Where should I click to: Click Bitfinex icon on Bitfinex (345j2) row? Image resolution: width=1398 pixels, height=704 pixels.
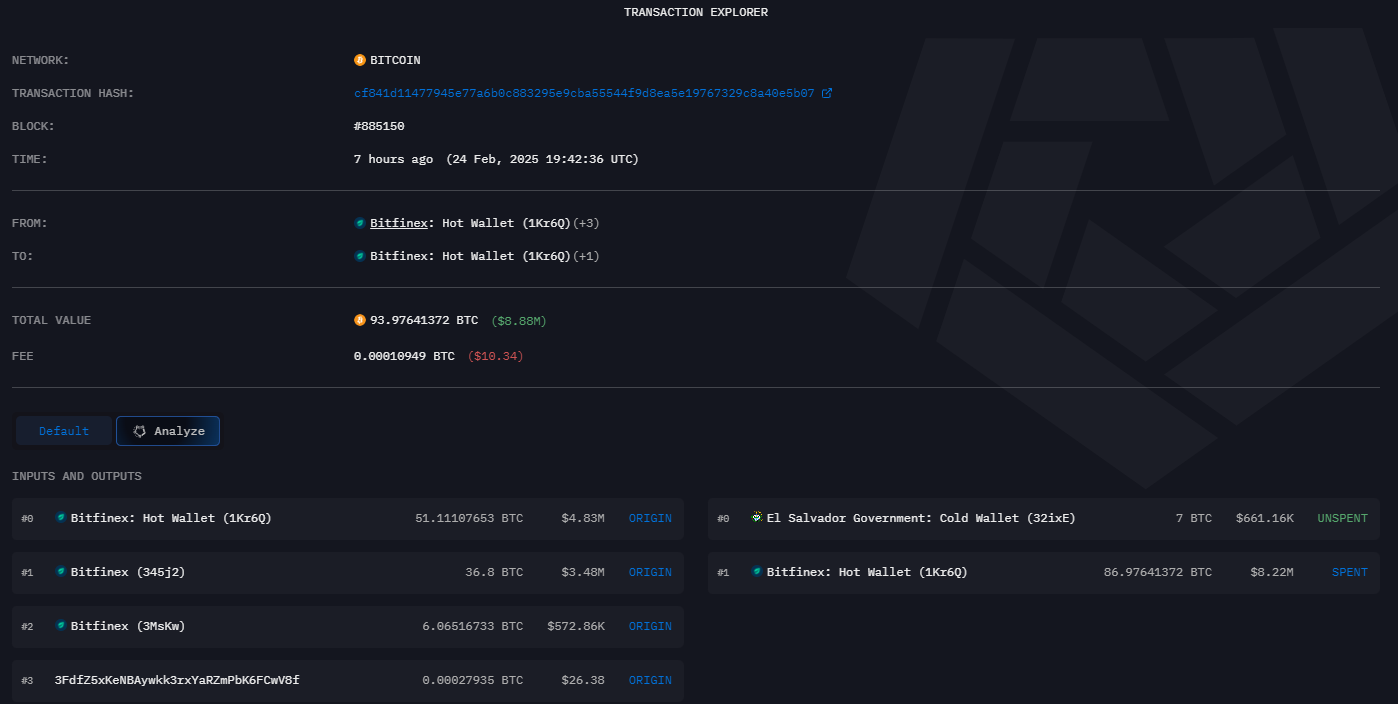tap(61, 572)
